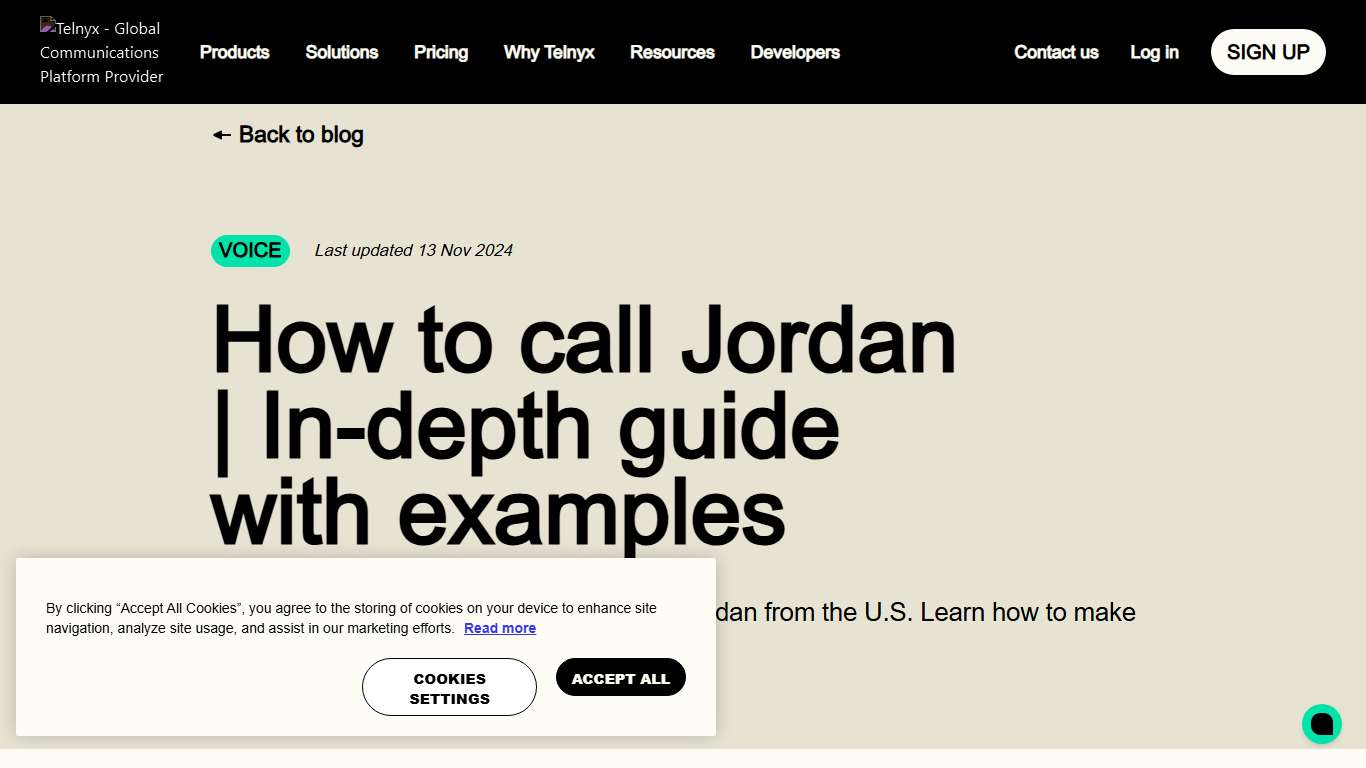Open COOKIES SETTINGS preferences

coord(449,687)
